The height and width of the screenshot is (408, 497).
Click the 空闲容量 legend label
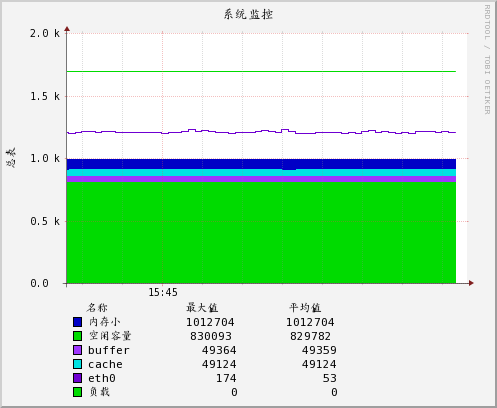coord(110,336)
